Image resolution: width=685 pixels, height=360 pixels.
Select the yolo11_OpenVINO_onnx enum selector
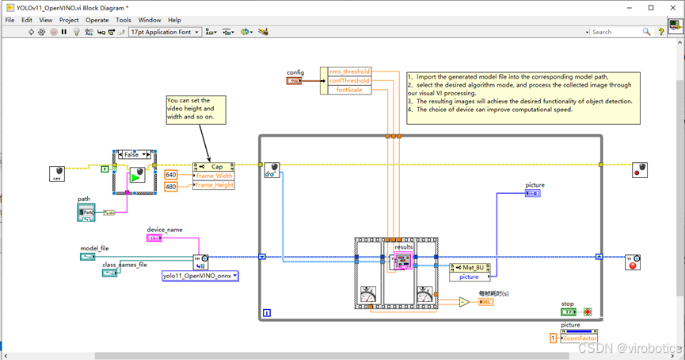tap(200, 276)
